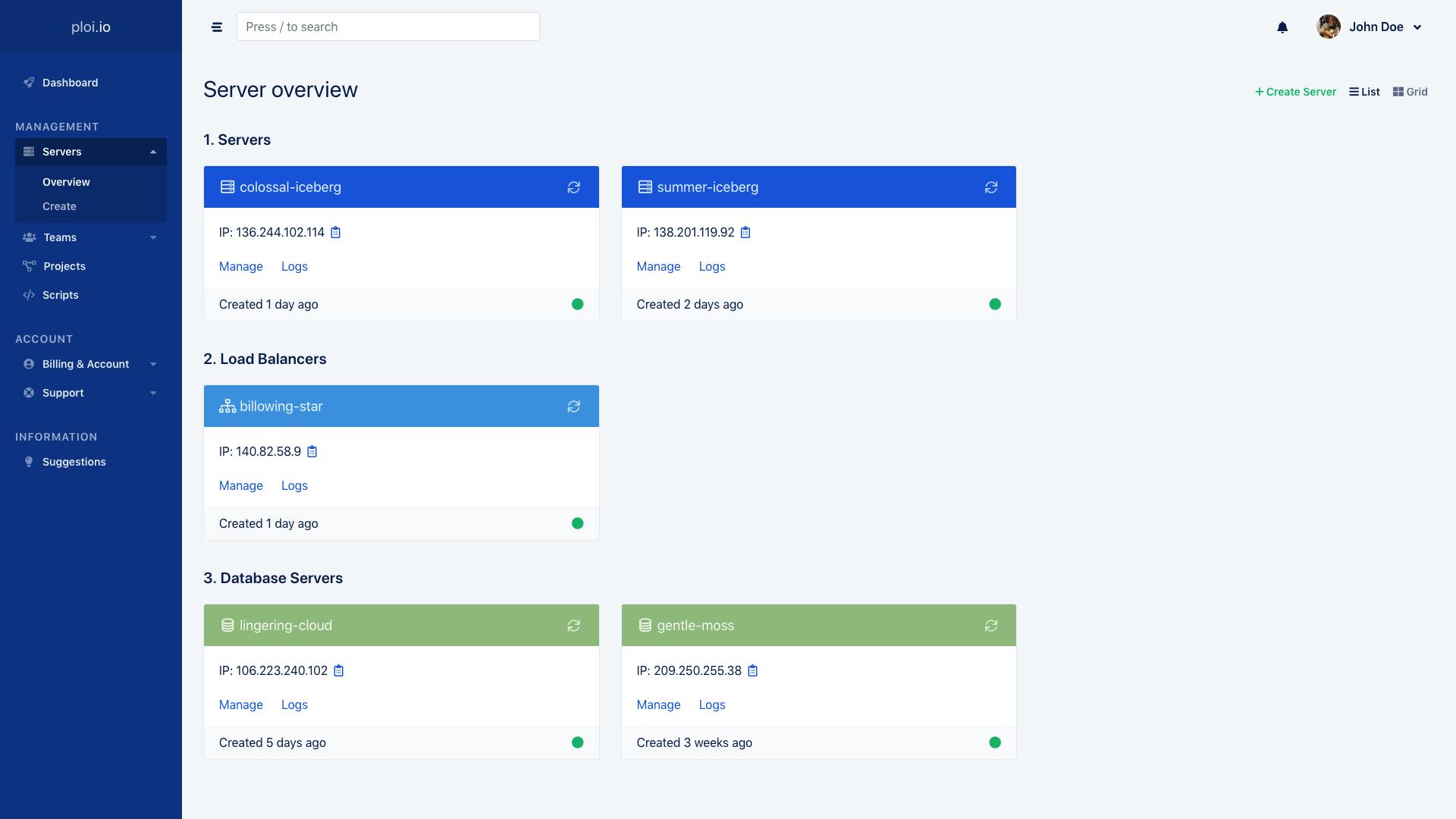Image resolution: width=1456 pixels, height=819 pixels.
Task: Open Manage for lingering-cloud
Action: (x=241, y=704)
